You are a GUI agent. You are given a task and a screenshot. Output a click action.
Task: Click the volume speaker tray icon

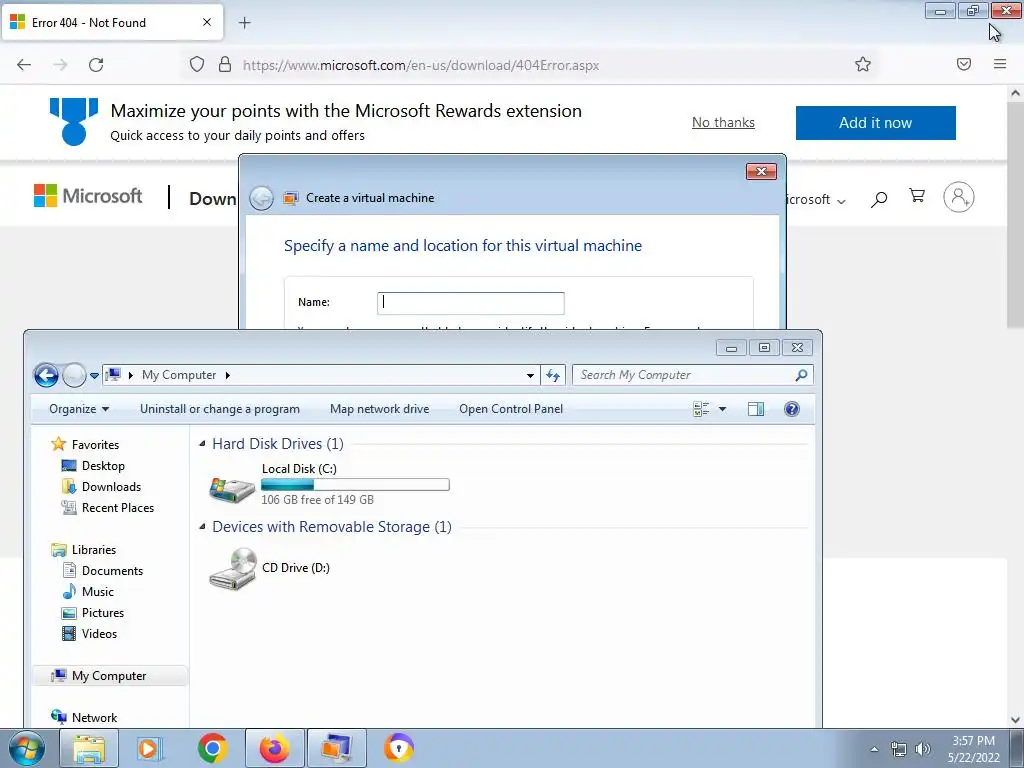click(x=923, y=749)
